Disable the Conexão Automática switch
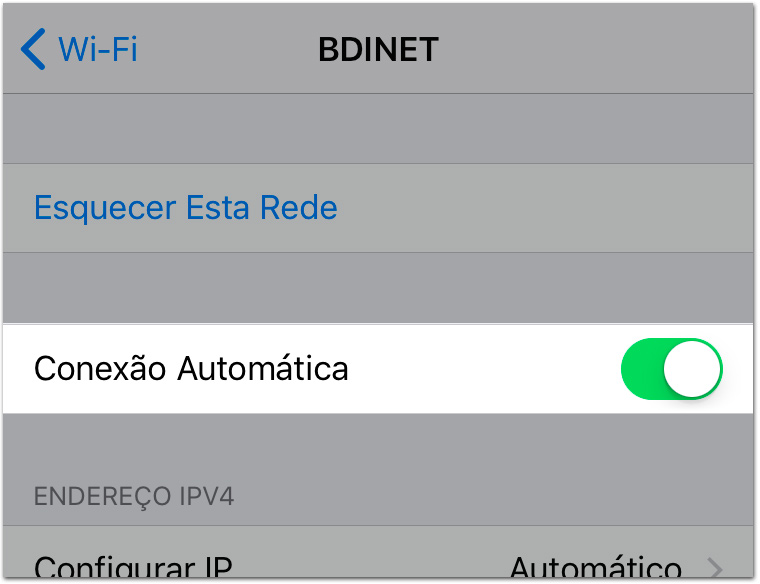The width and height of the screenshot is (760, 584). coord(671,369)
